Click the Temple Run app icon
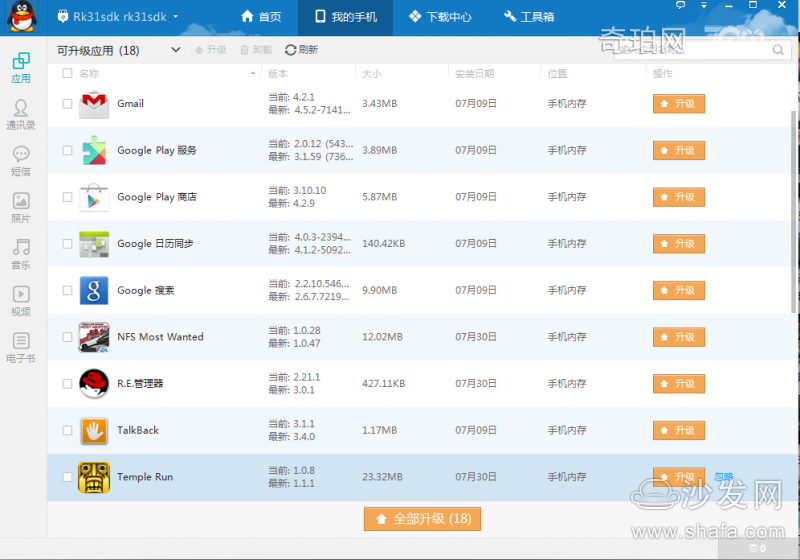Screen dimensions: 800x560 tap(94, 477)
